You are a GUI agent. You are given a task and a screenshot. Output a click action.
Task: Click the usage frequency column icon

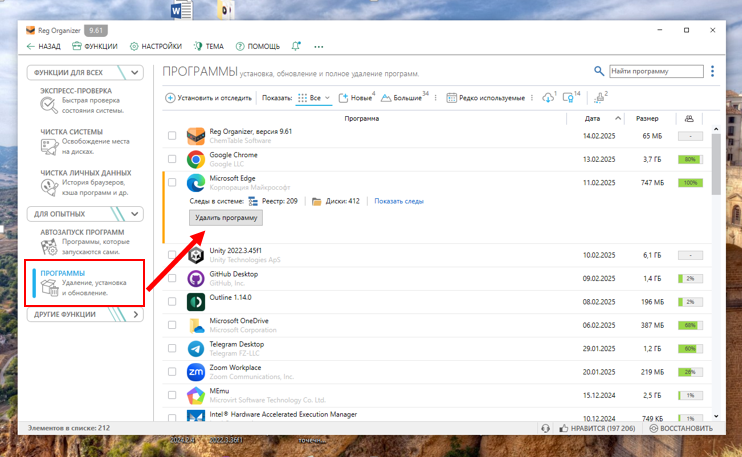pos(689,118)
